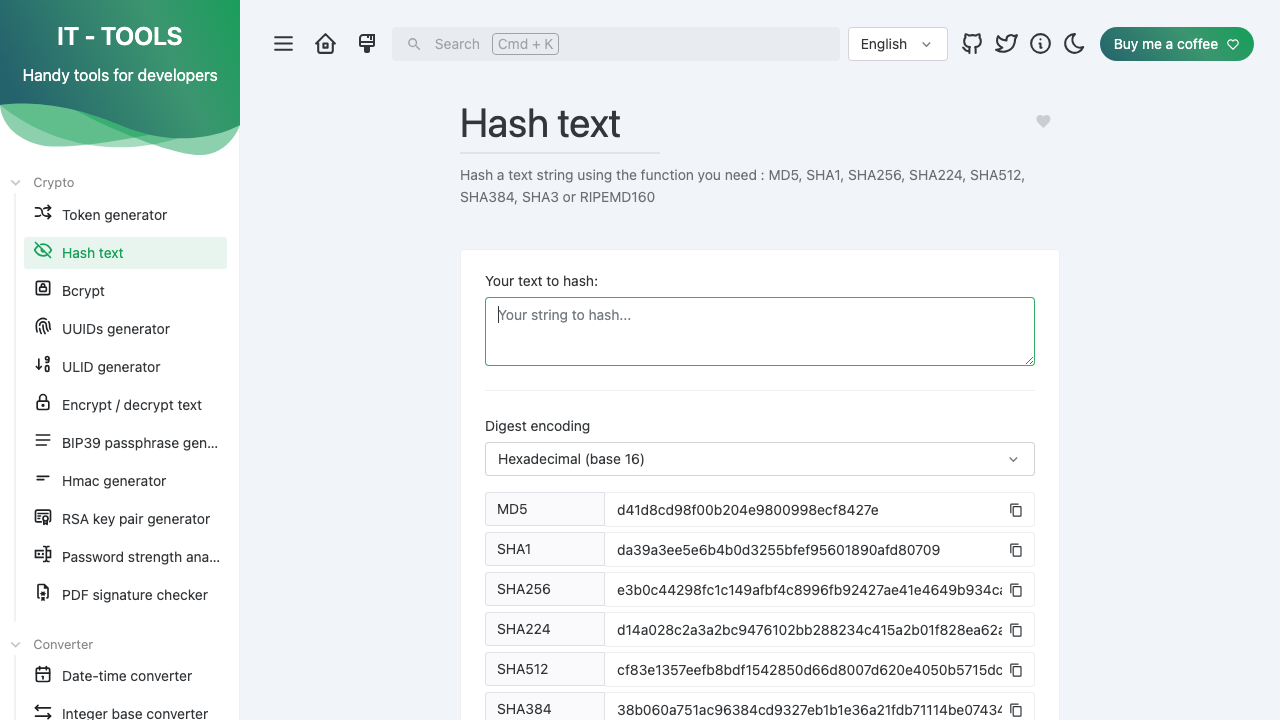This screenshot has width=1280, height=720.
Task: Click the Password strength analyser icon
Action: 43,555
